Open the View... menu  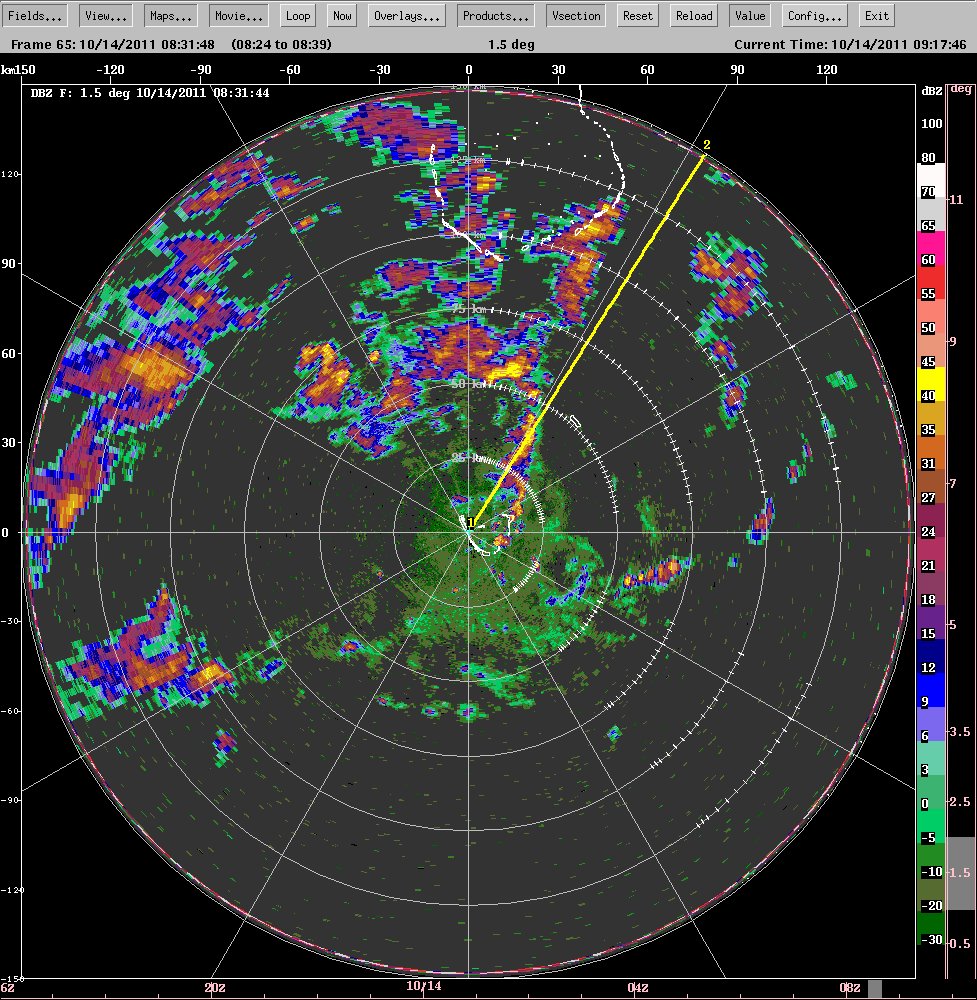pyautogui.click(x=106, y=16)
